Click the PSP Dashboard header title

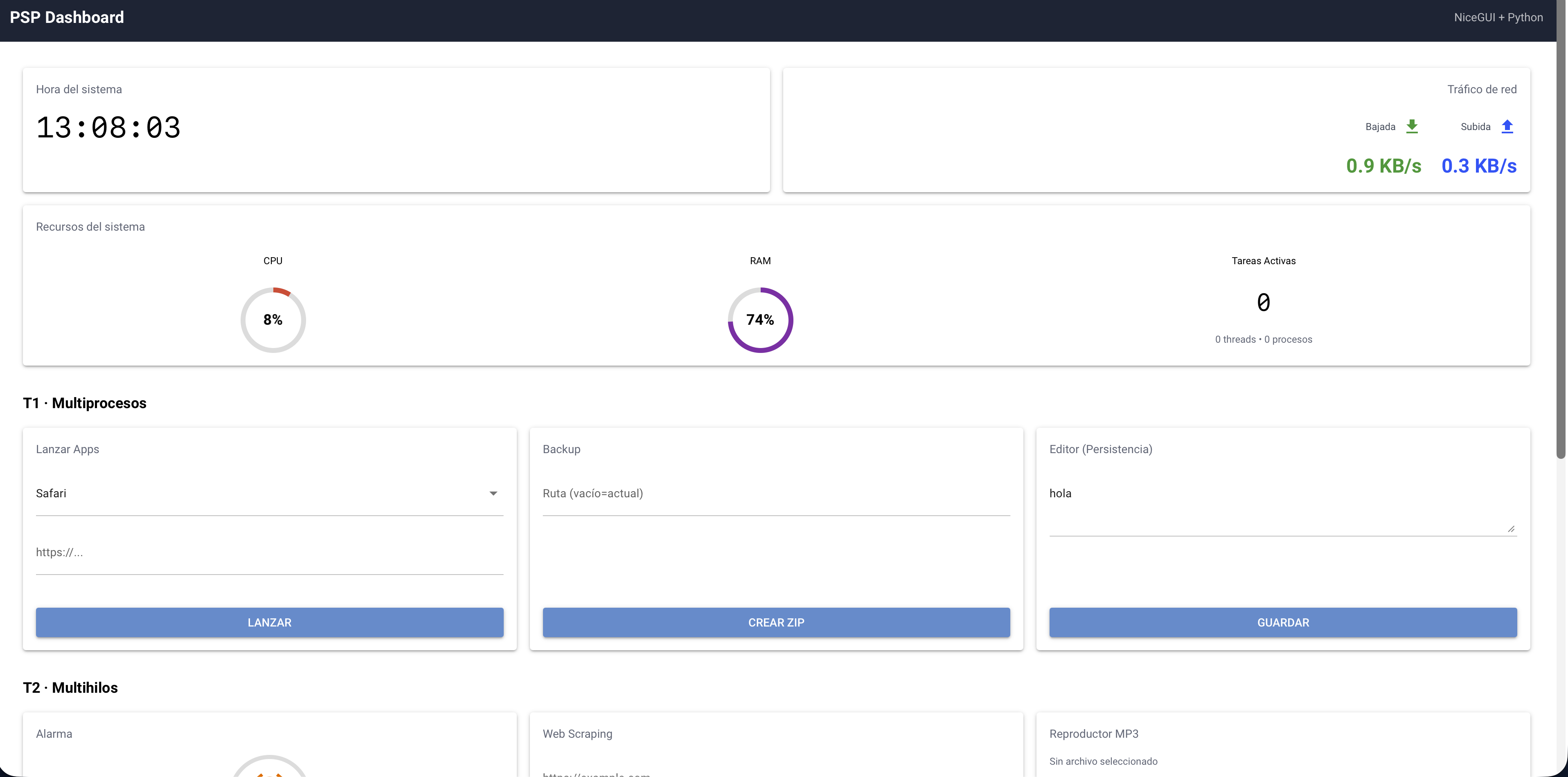coord(67,18)
